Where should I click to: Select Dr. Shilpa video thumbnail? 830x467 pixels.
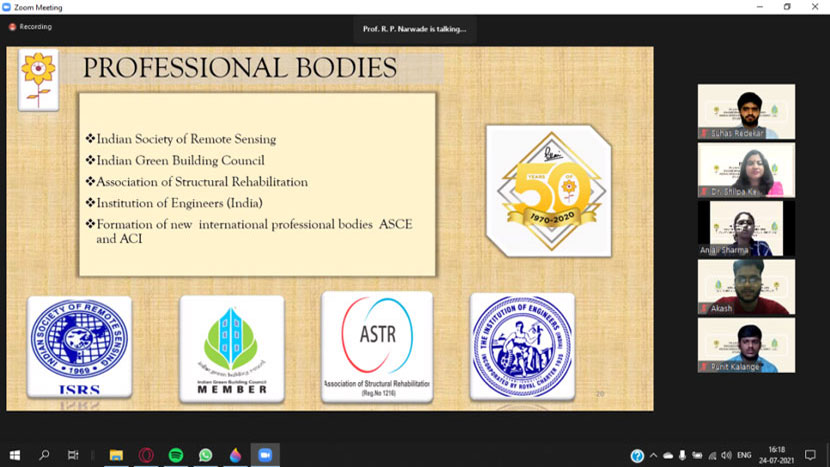point(746,170)
